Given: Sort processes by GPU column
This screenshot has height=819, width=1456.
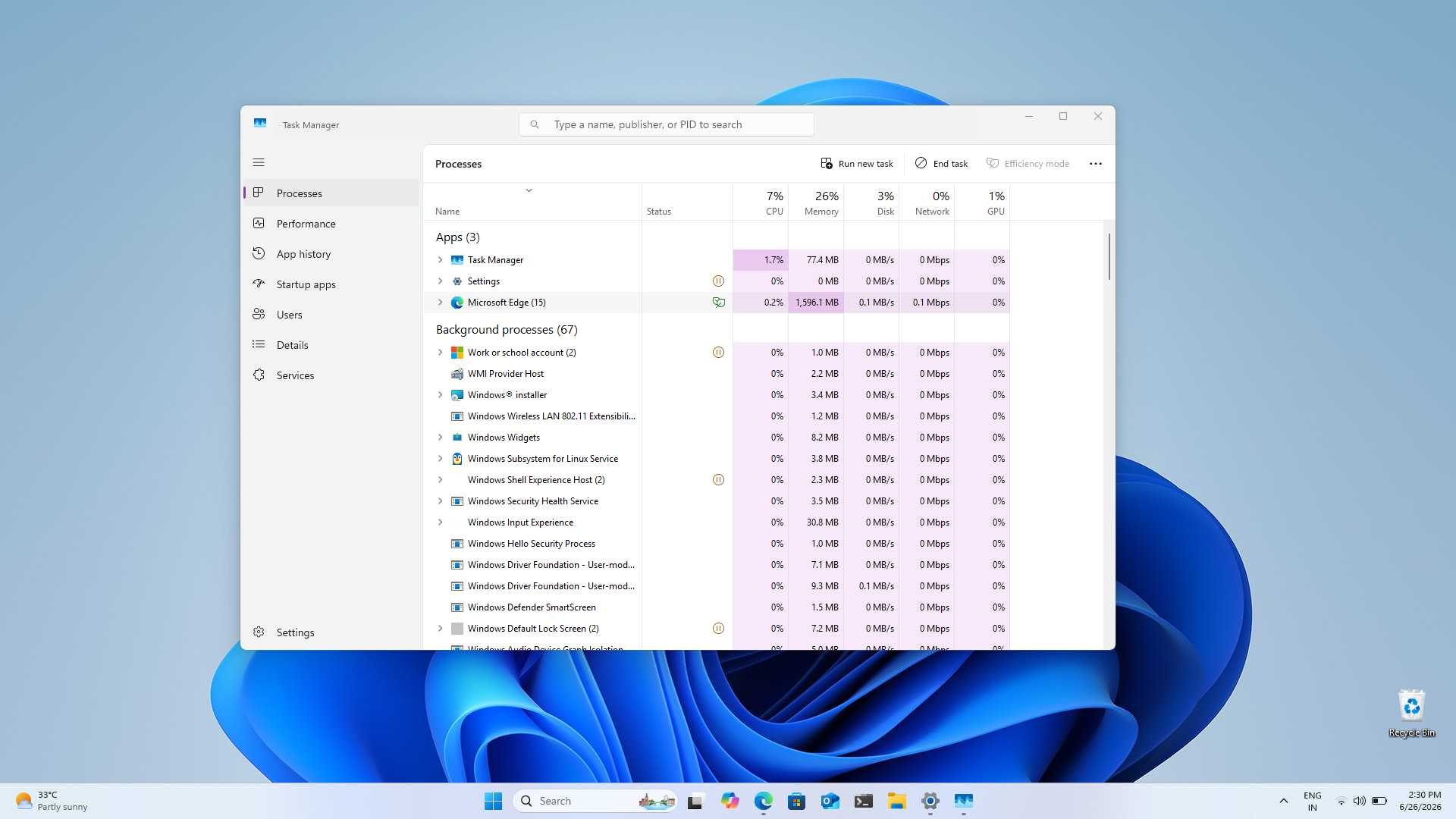Looking at the screenshot, I should click(982, 202).
